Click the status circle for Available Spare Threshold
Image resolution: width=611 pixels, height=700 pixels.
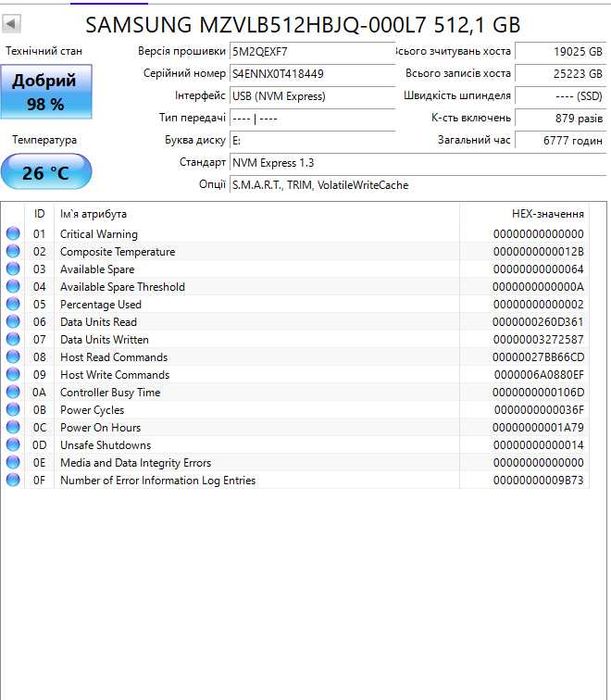[x=13, y=287]
